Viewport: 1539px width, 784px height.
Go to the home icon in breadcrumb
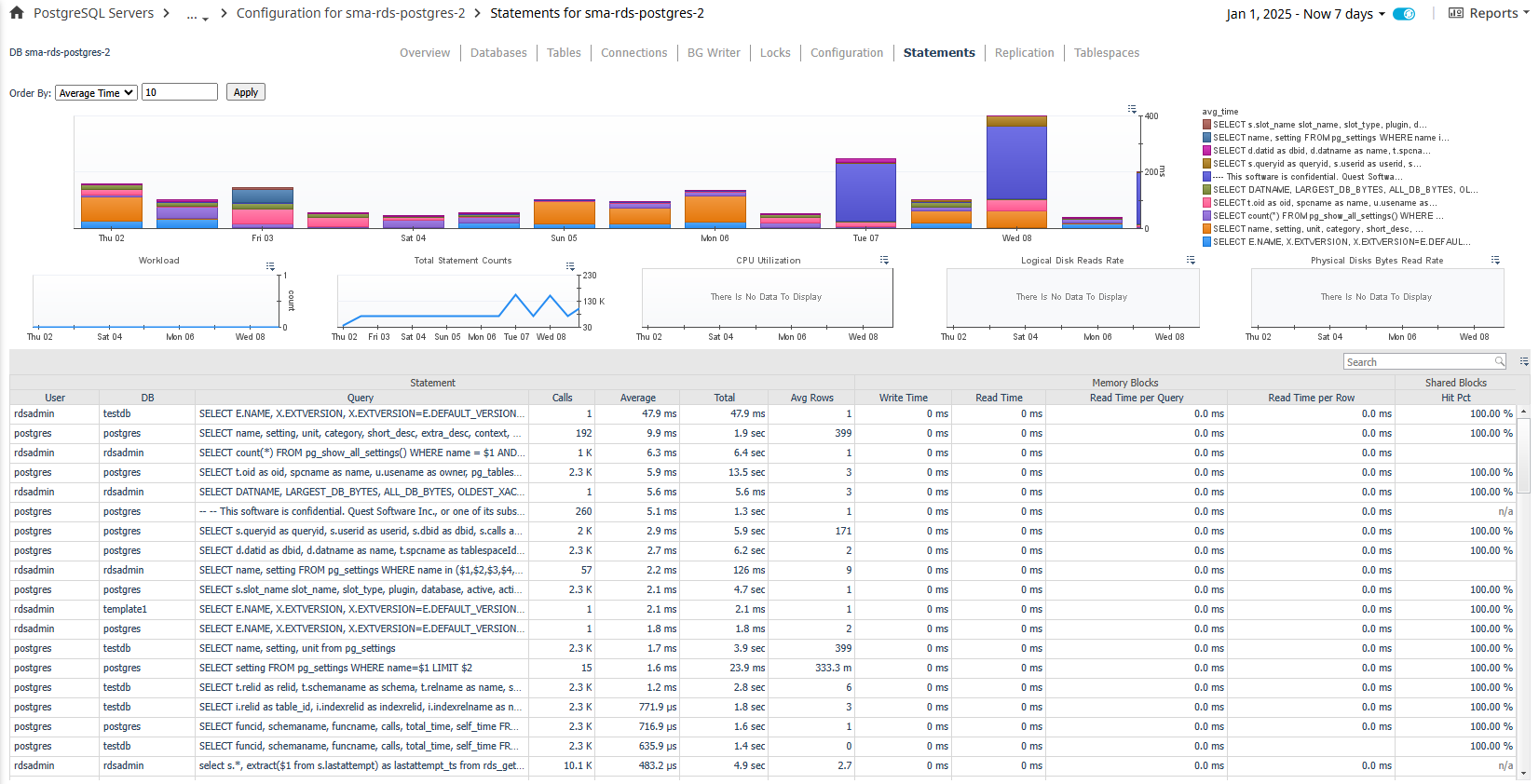click(17, 13)
